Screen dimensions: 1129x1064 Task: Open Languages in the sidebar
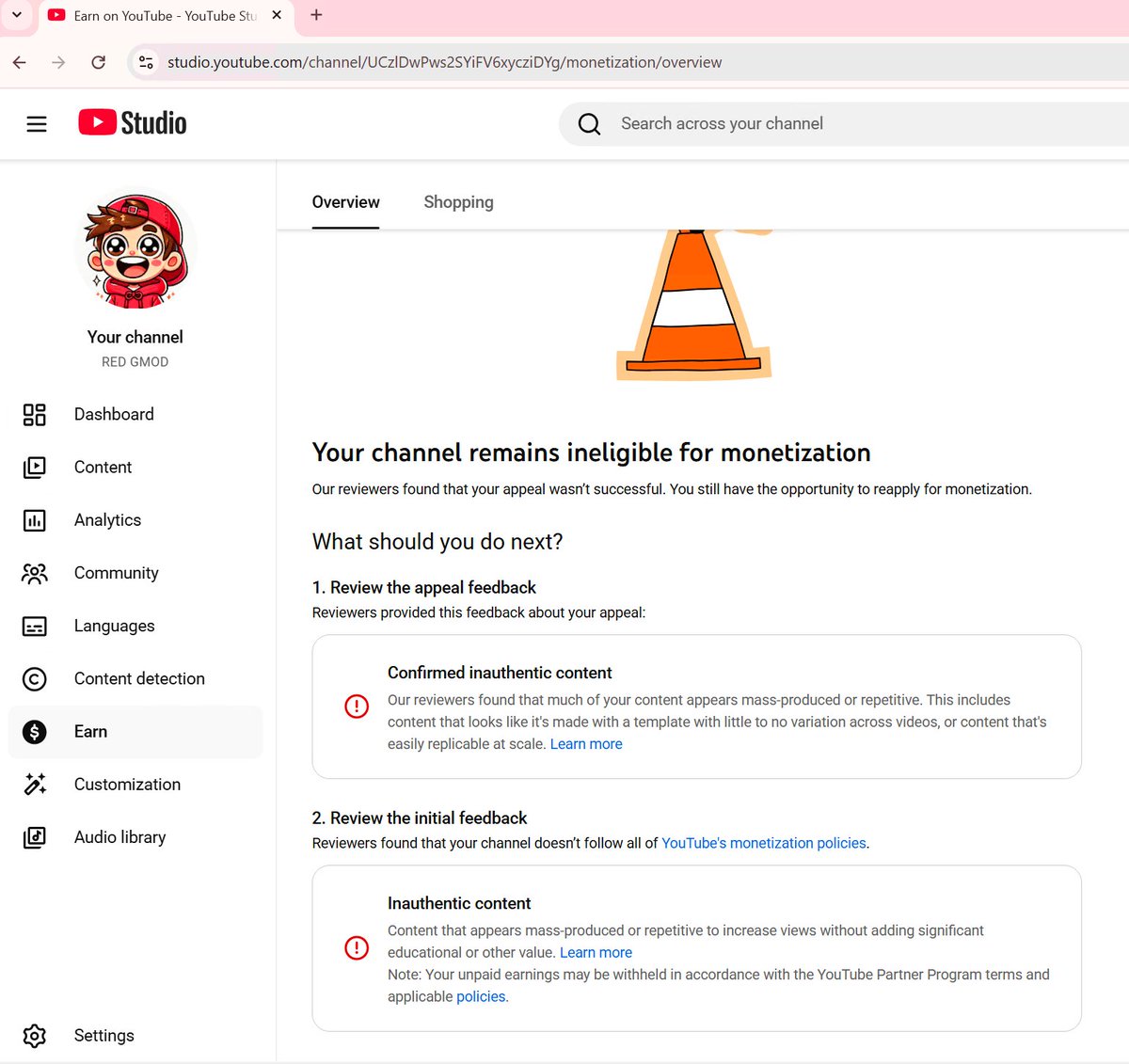pyautogui.click(x=135, y=626)
